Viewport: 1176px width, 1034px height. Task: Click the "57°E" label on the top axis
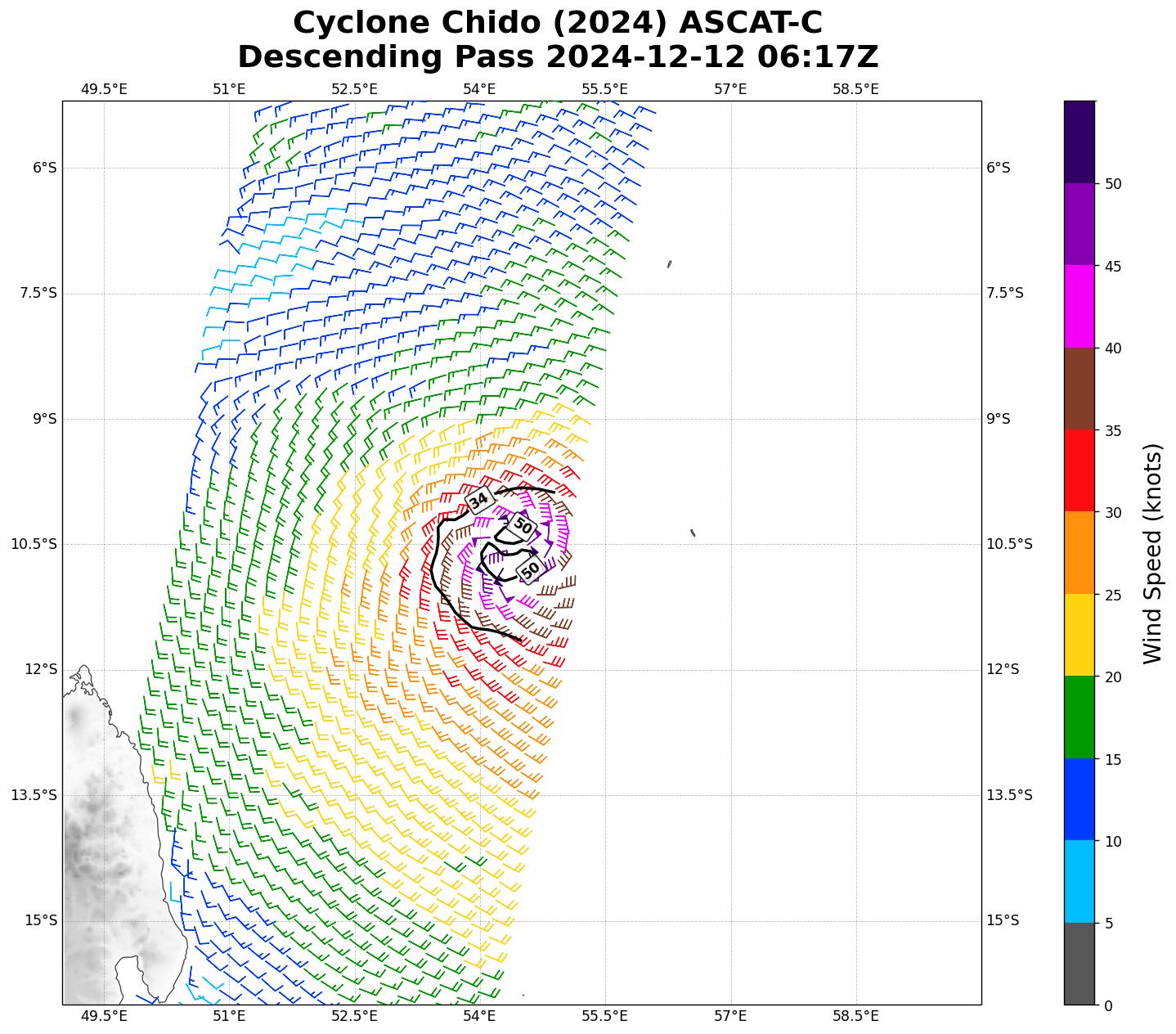[729, 88]
